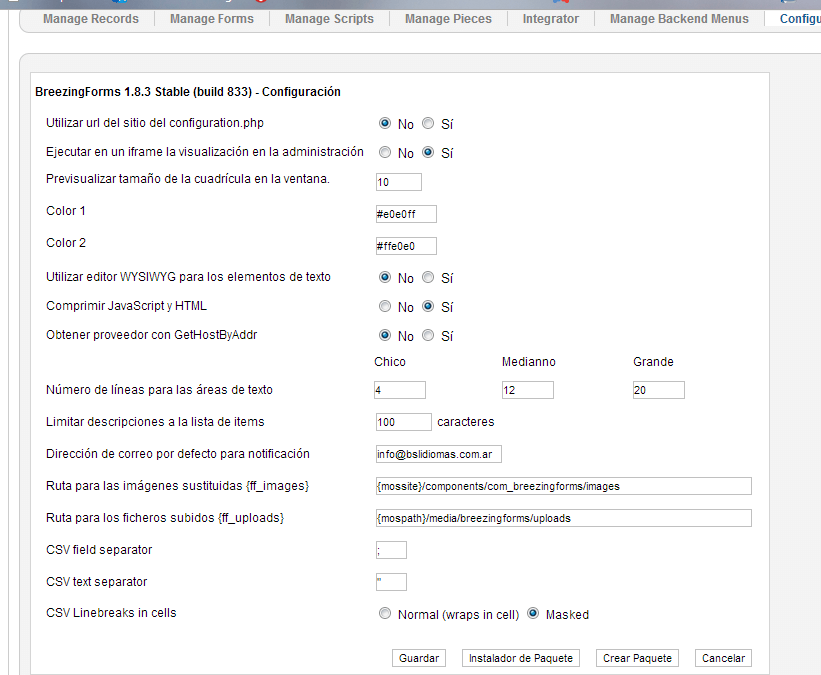Click the Color 1 value field
821x675 pixels.
pyautogui.click(x=406, y=214)
